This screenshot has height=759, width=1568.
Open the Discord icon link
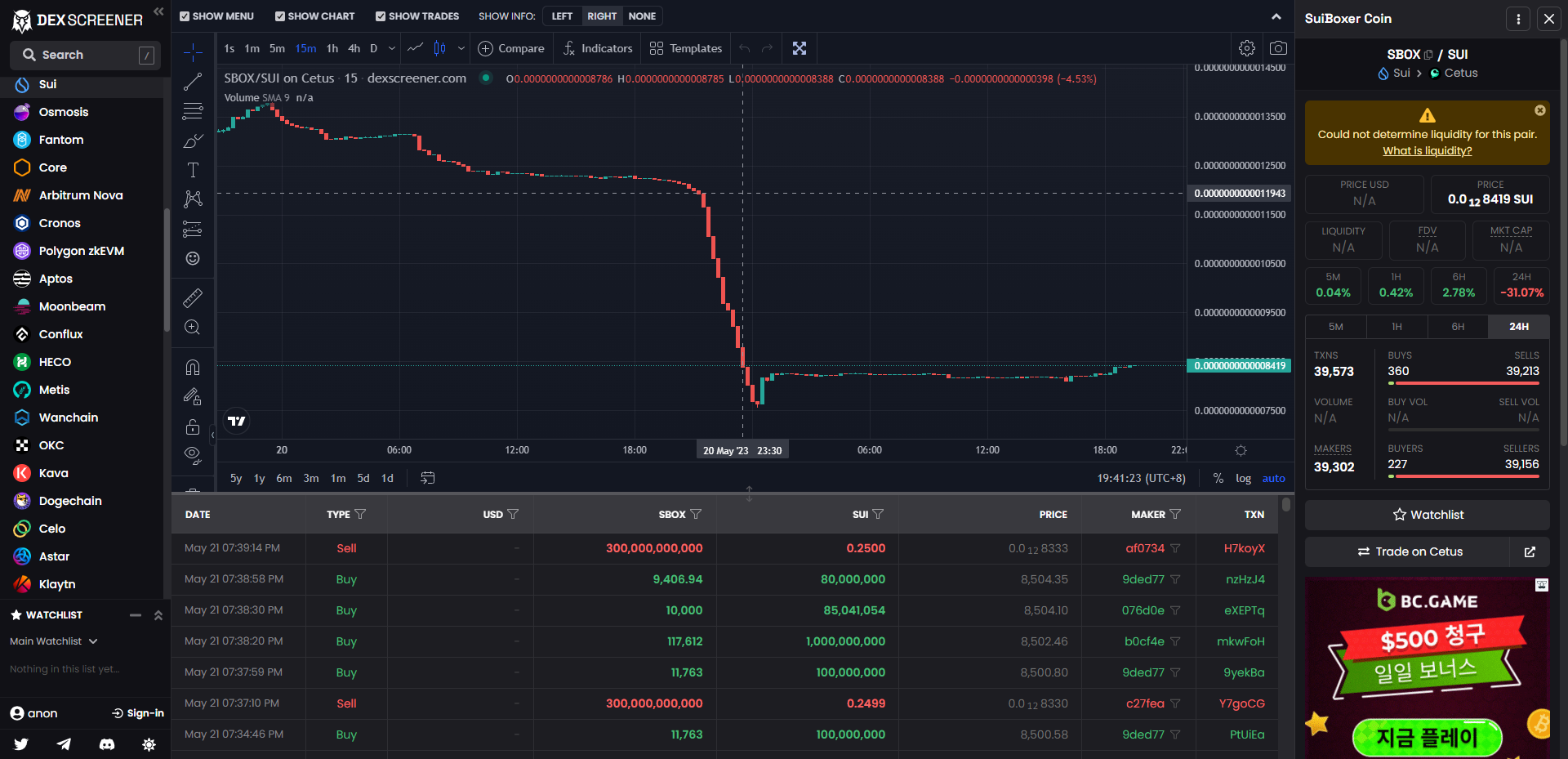(106, 744)
